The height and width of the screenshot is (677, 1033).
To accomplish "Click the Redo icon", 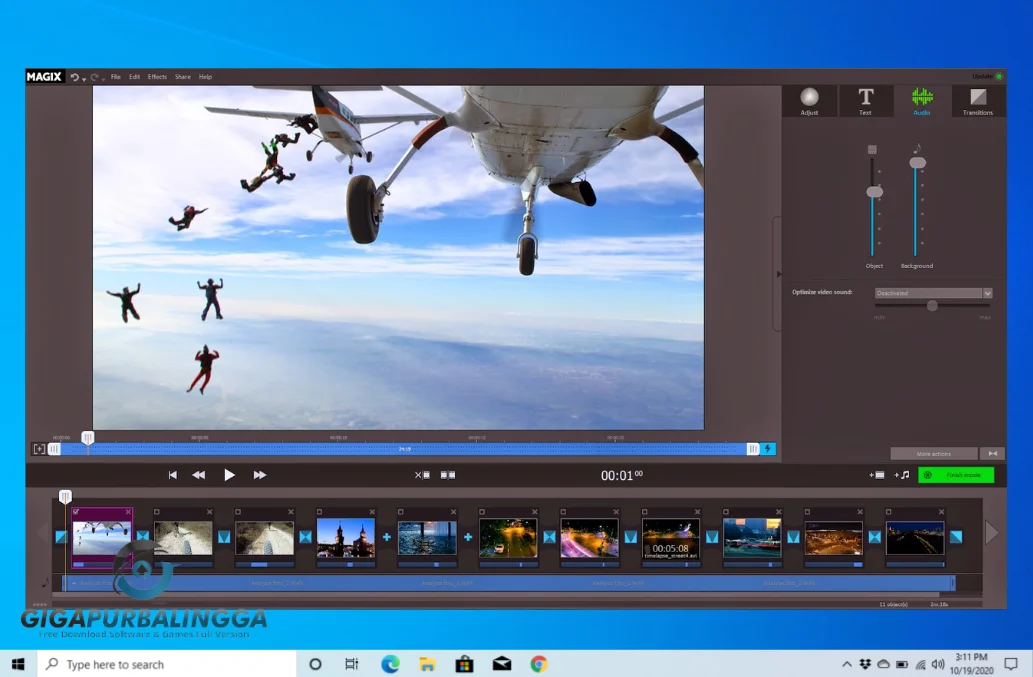I will tap(95, 77).
